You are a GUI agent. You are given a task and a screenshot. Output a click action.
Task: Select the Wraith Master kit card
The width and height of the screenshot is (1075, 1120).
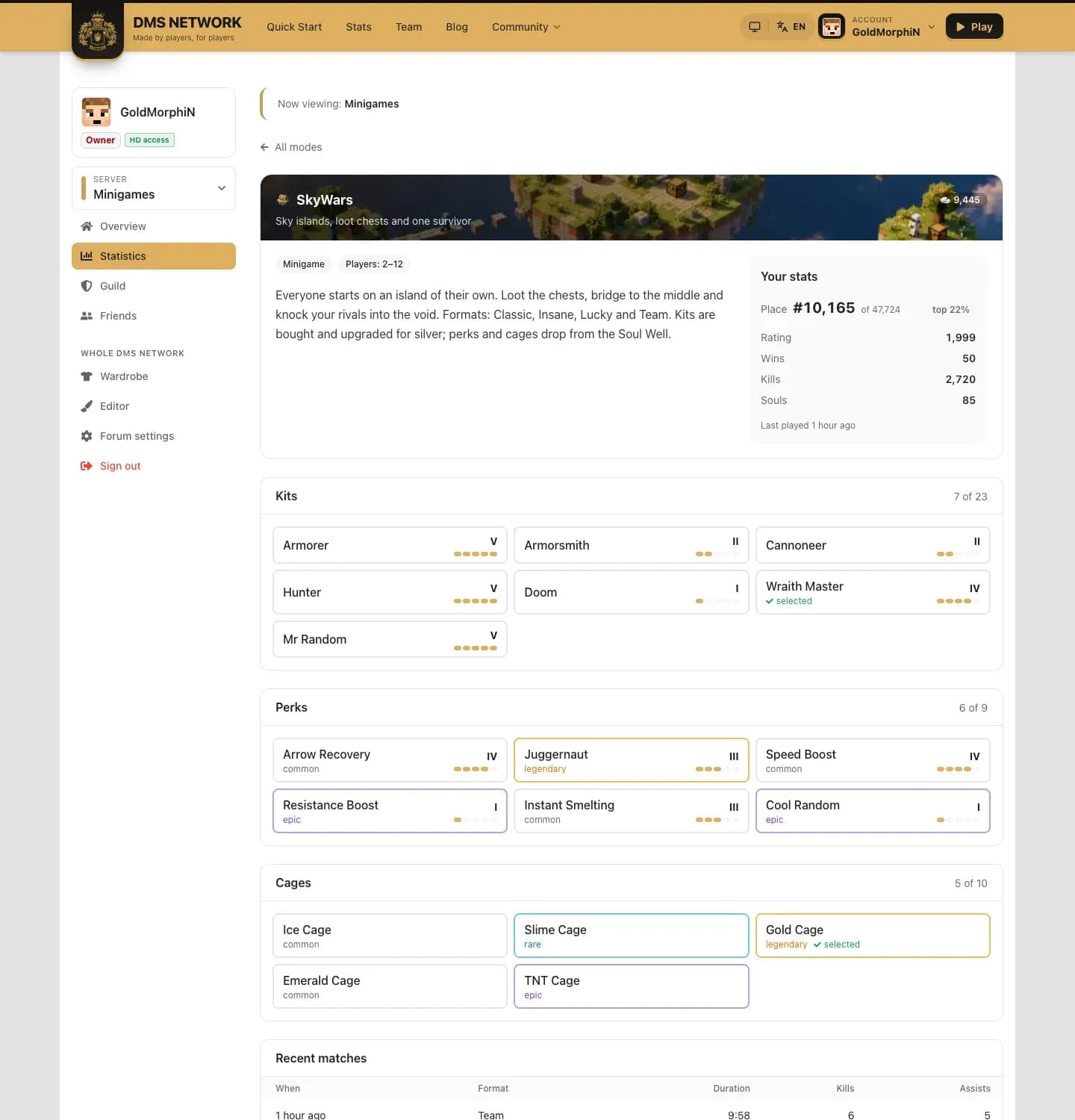(x=873, y=592)
